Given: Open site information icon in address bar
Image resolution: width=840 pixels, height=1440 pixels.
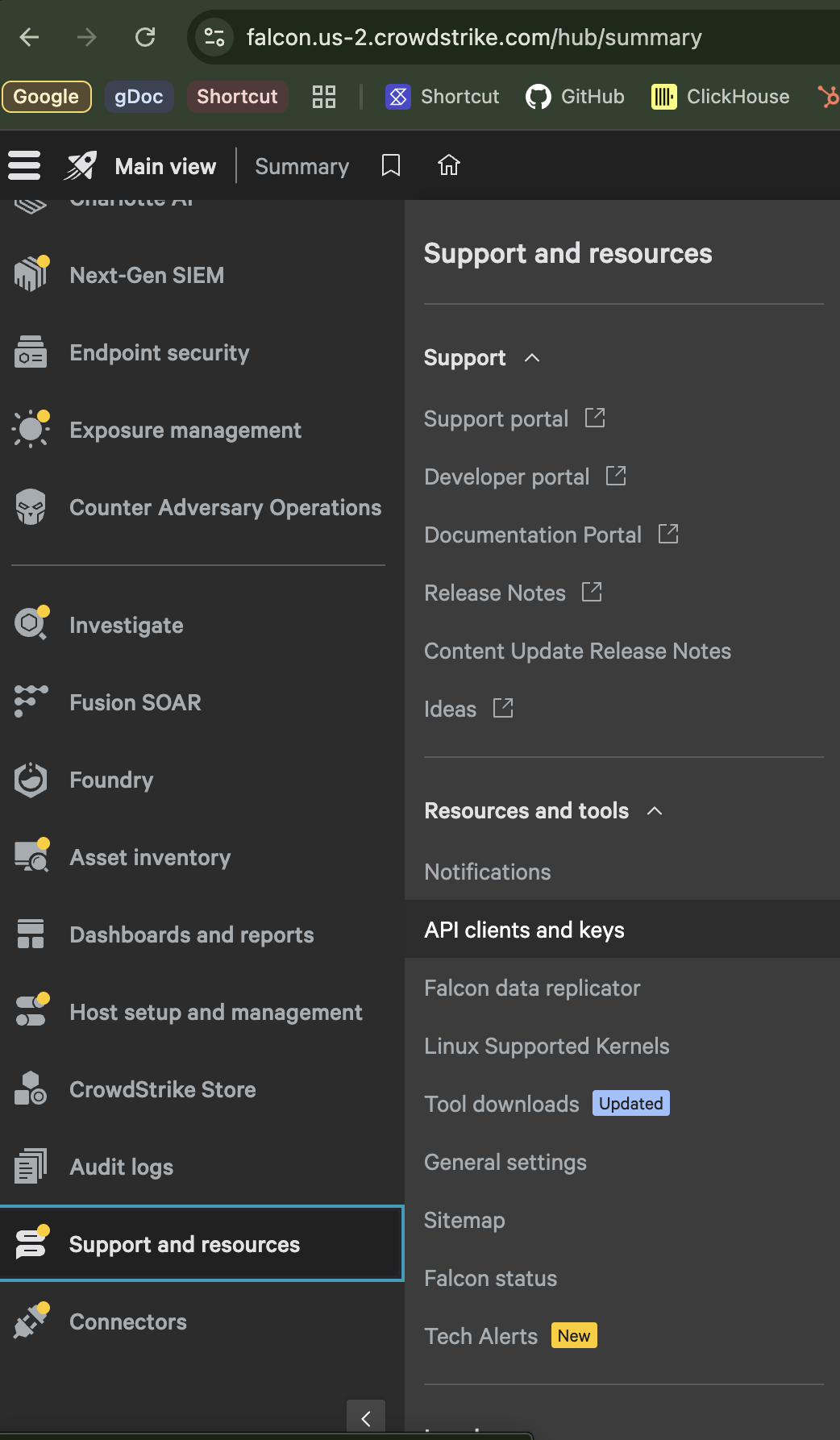Looking at the screenshot, I should [x=214, y=37].
